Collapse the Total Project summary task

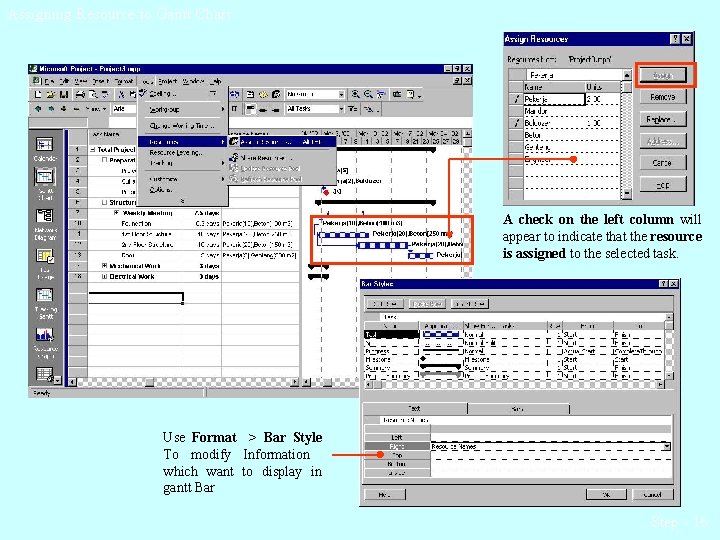pyautogui.click(x=93, y=150)
